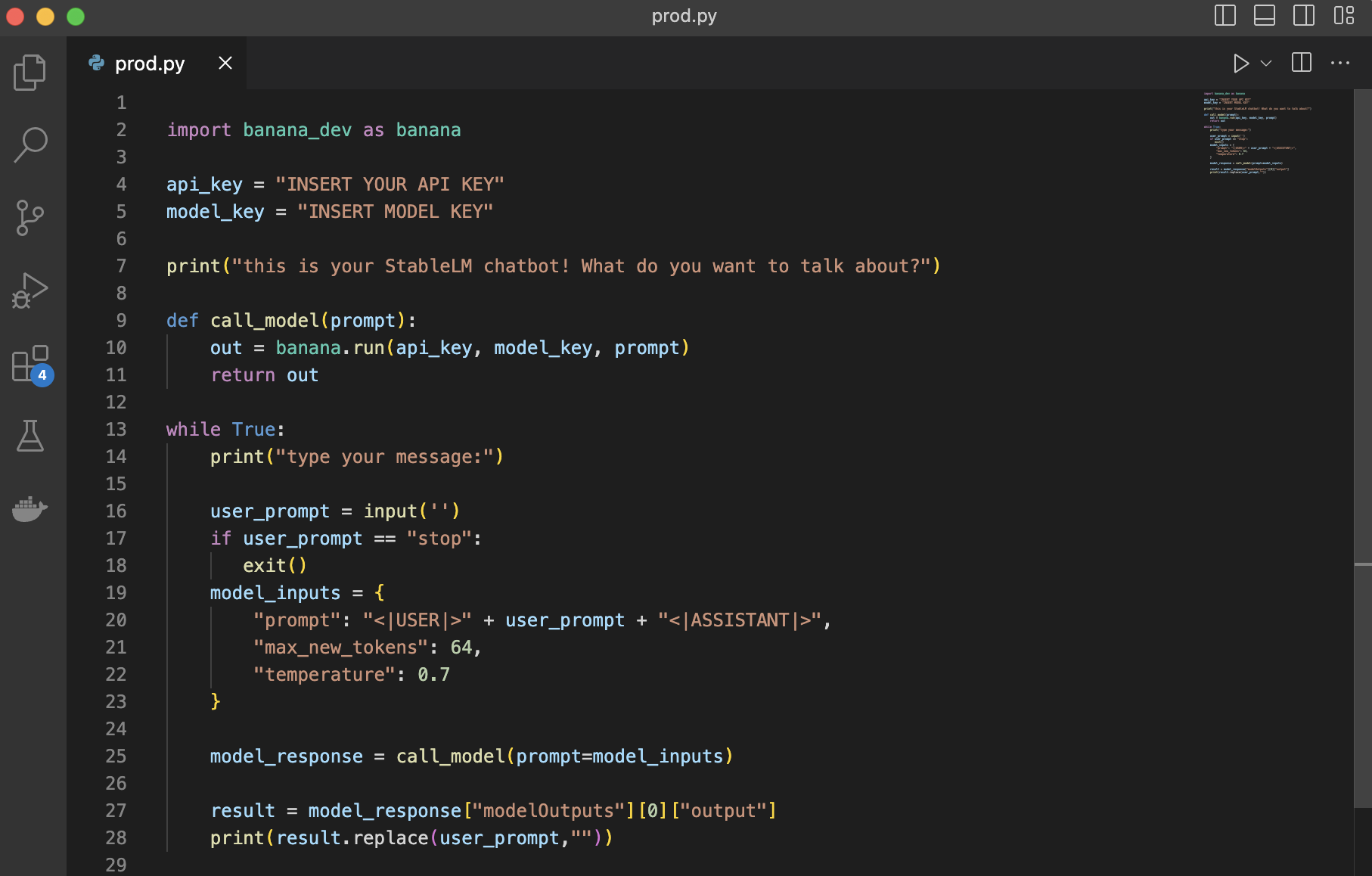This screenshot has width=1372, height=876.
Task: Run the Python file with play button
Action: 1240,63
